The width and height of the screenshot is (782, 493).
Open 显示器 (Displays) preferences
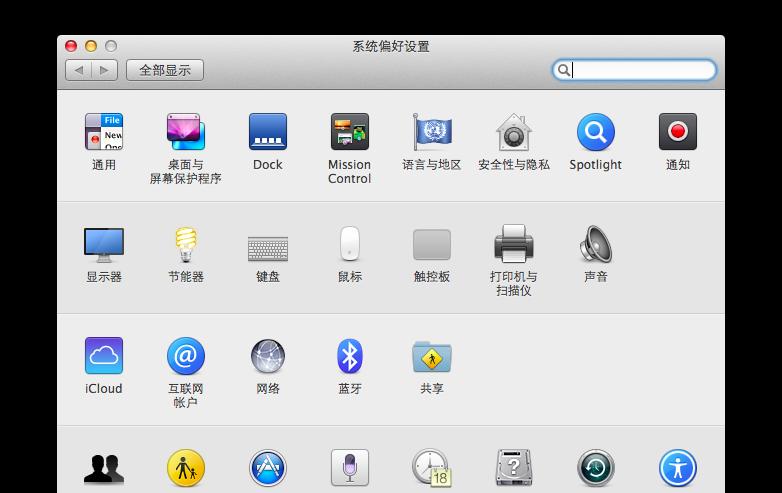[x=104, y=245]
